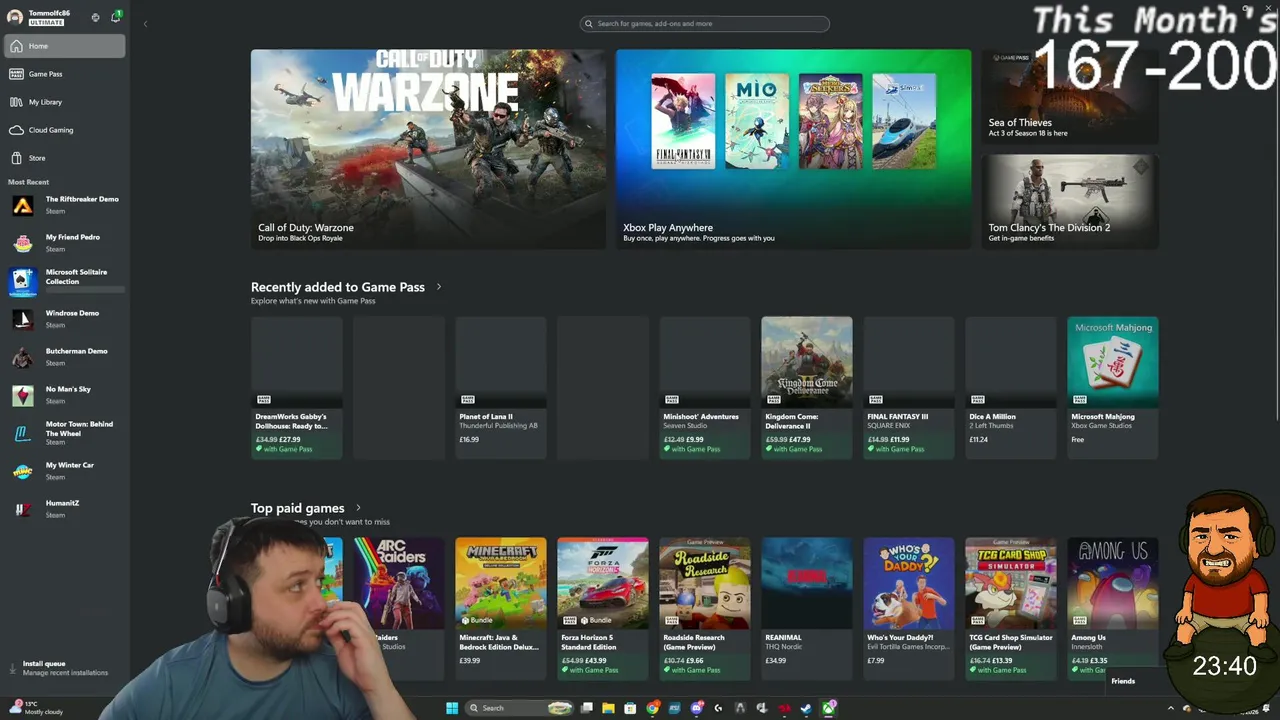Click the 'Thunderful Publishing AB' publisher text
This screenshot has width=1280, height=720.
[498, 426]
